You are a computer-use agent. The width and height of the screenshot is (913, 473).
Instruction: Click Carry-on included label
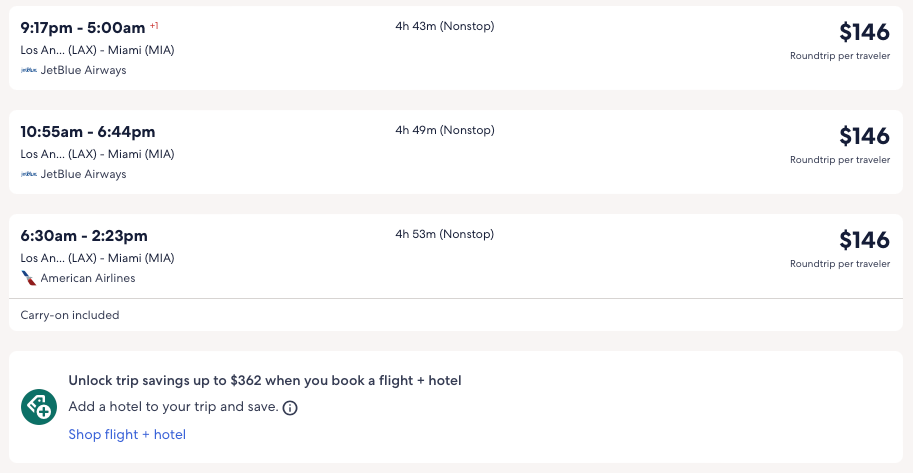(70, 315)
